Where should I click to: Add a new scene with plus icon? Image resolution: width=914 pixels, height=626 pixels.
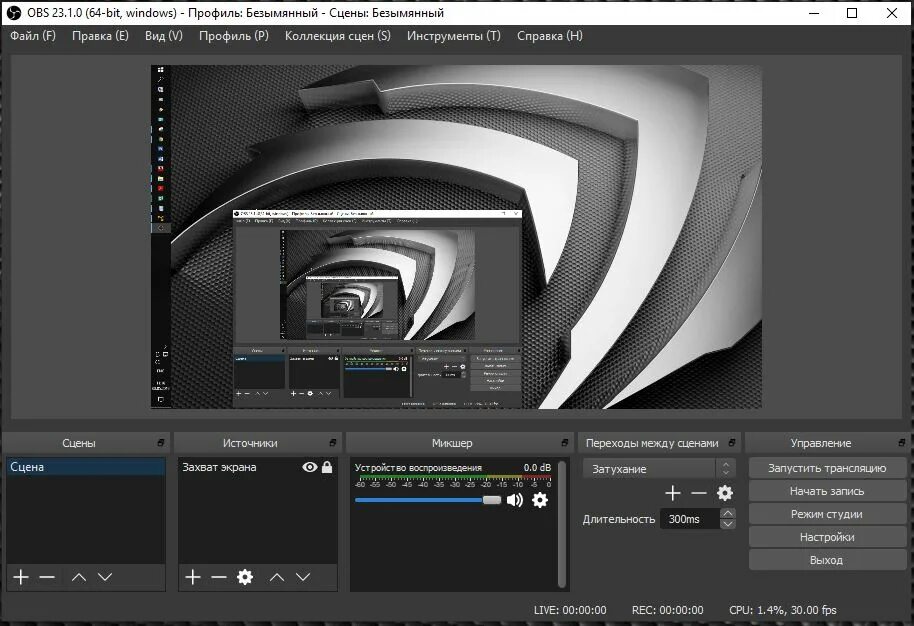[x=21, y=577]
